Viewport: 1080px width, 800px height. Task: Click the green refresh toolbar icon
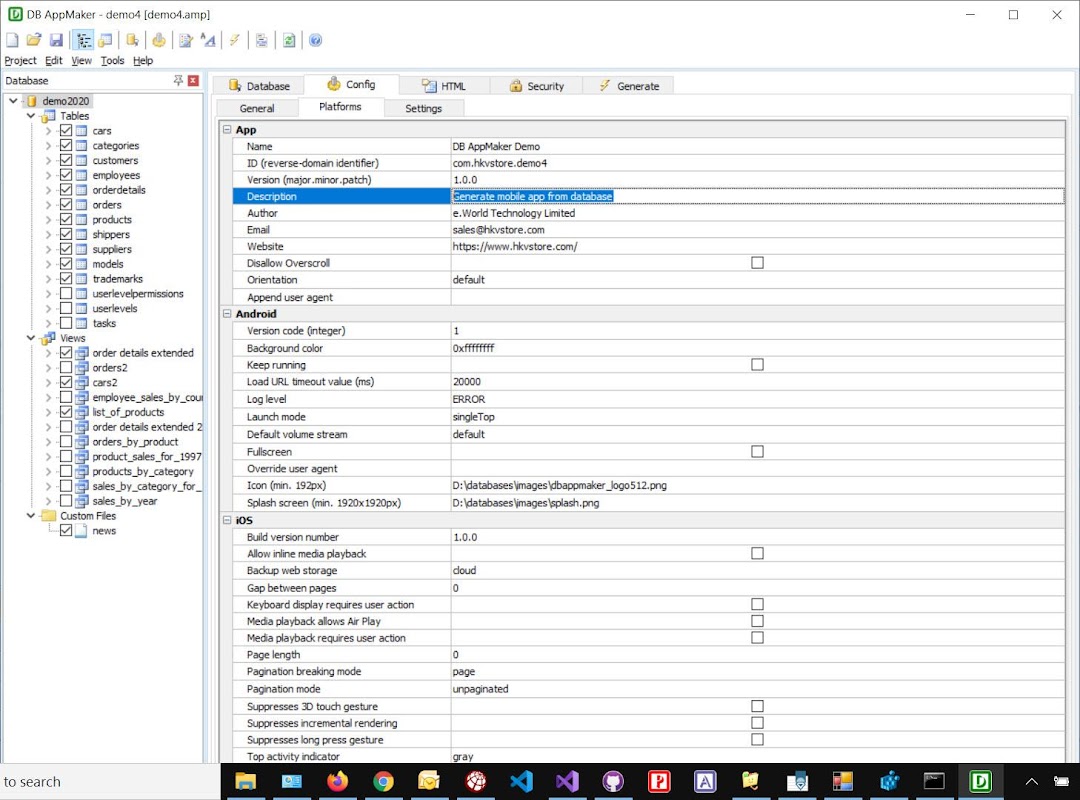(x=289, y=40)
